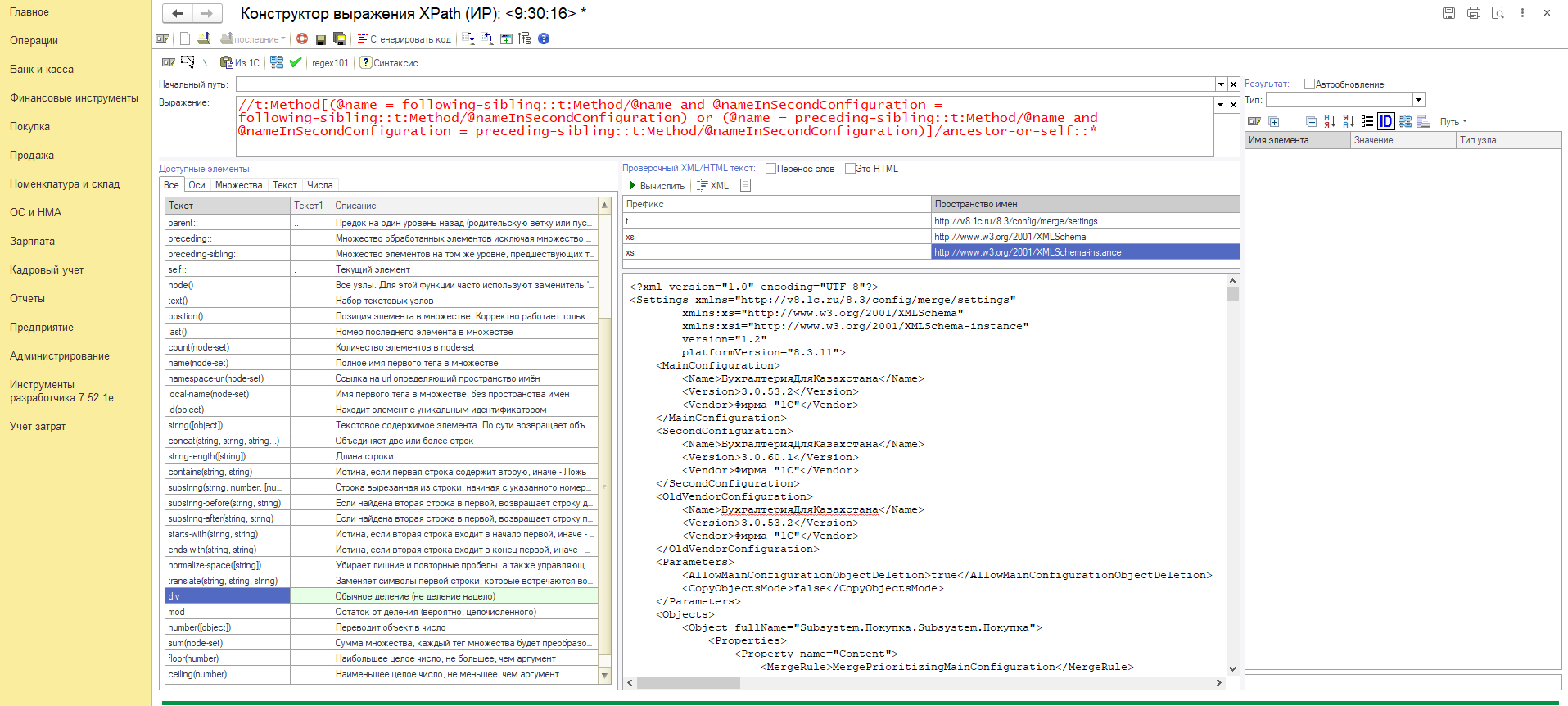
Task: Click the blue tree icon in result toolbar
Action: (1405, 121)
